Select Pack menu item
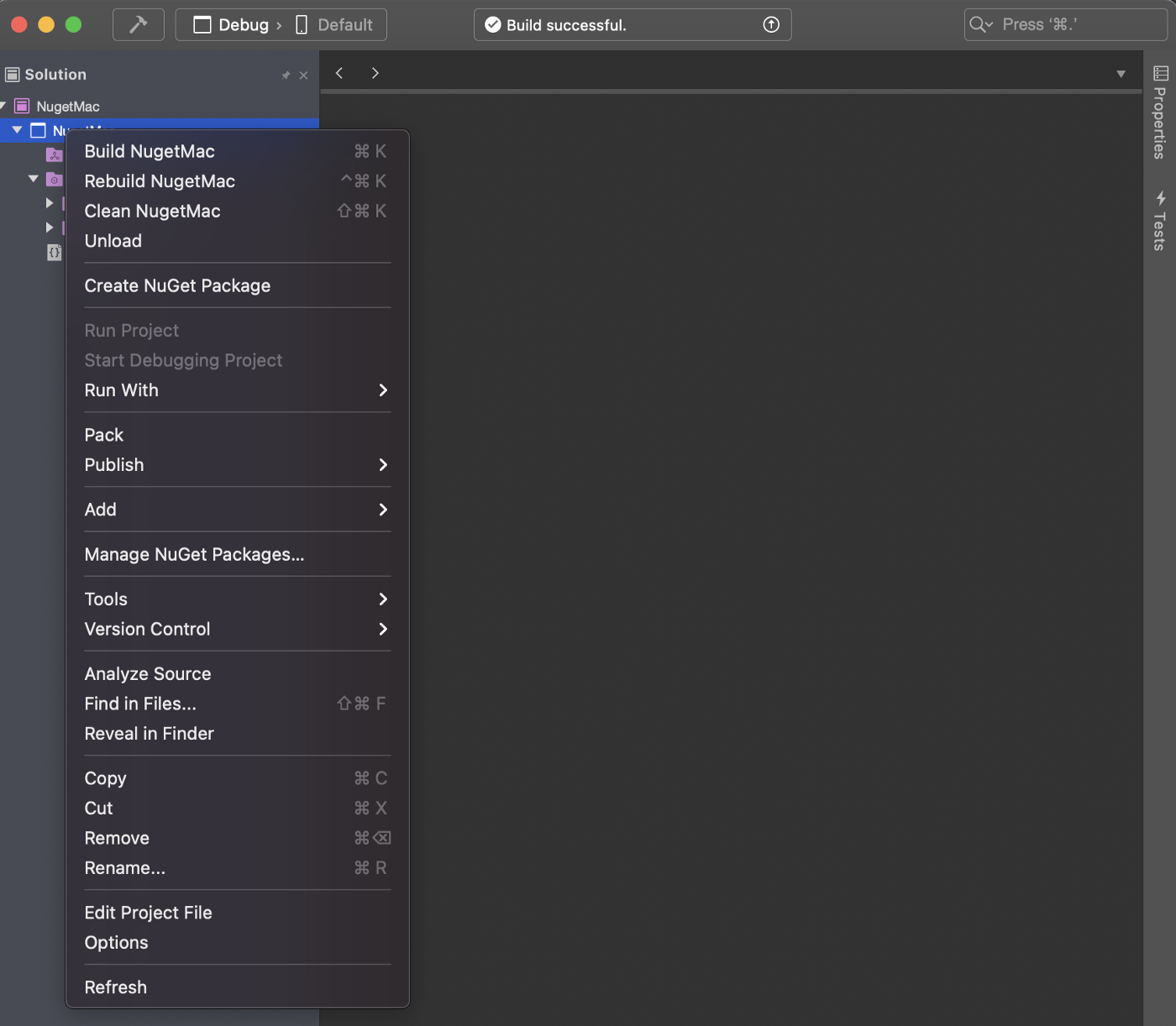This screenshot has width=1176, height=1026. click(238, 435)
